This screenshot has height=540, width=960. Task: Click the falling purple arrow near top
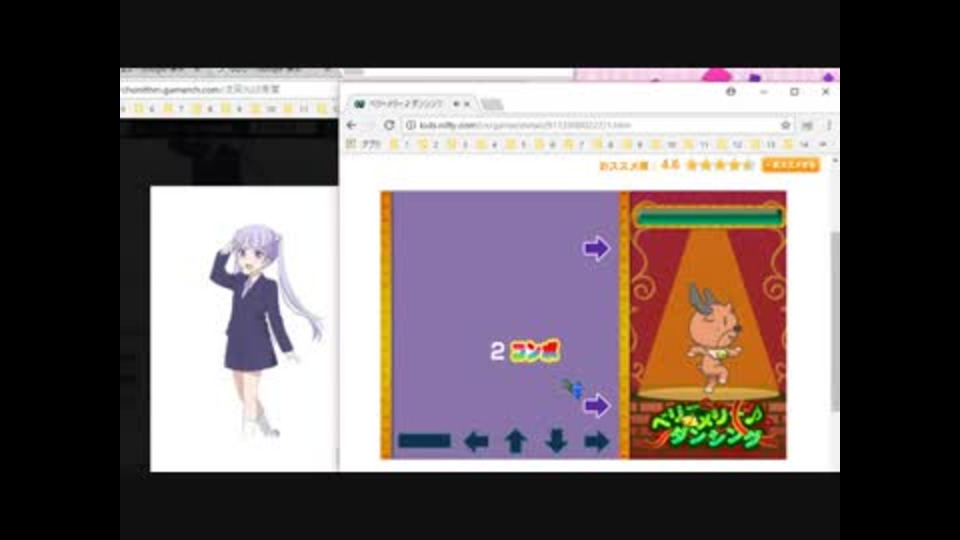[596, 249]
